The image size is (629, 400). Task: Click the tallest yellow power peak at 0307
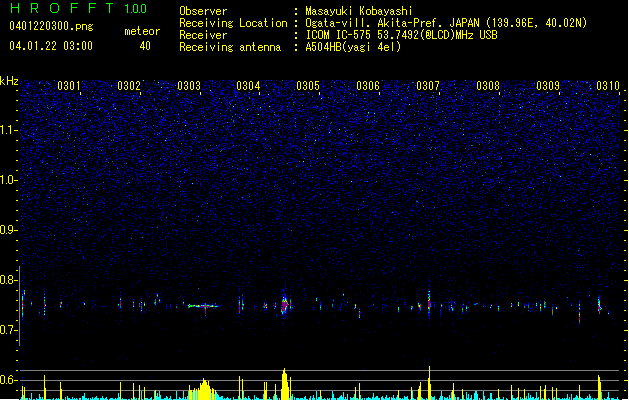tap(429, 382)
